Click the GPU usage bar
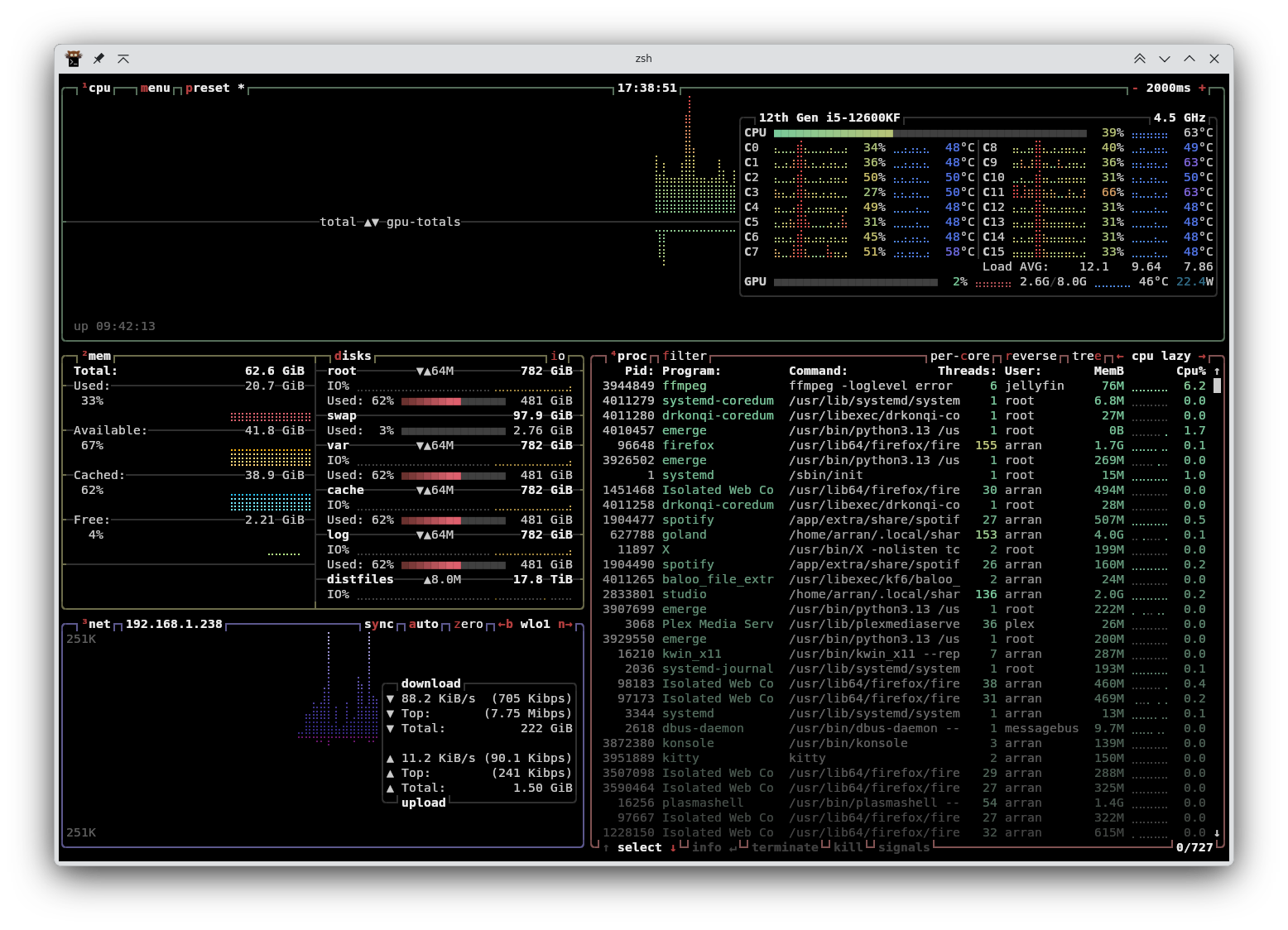The image size is (1288, 930). [855, 282]
